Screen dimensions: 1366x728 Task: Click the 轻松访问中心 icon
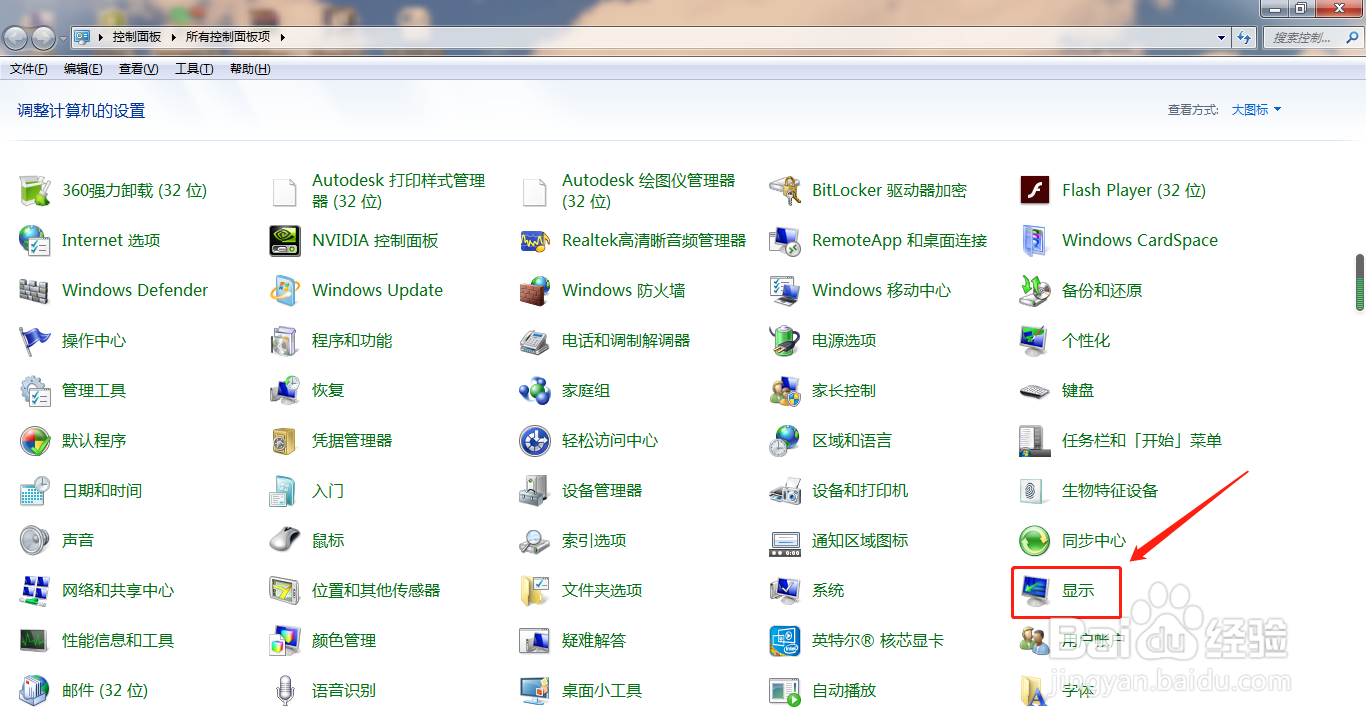[535, 440]
